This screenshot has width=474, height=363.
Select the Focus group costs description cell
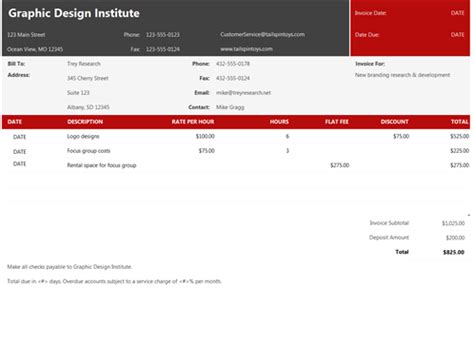tap(89, 151)
